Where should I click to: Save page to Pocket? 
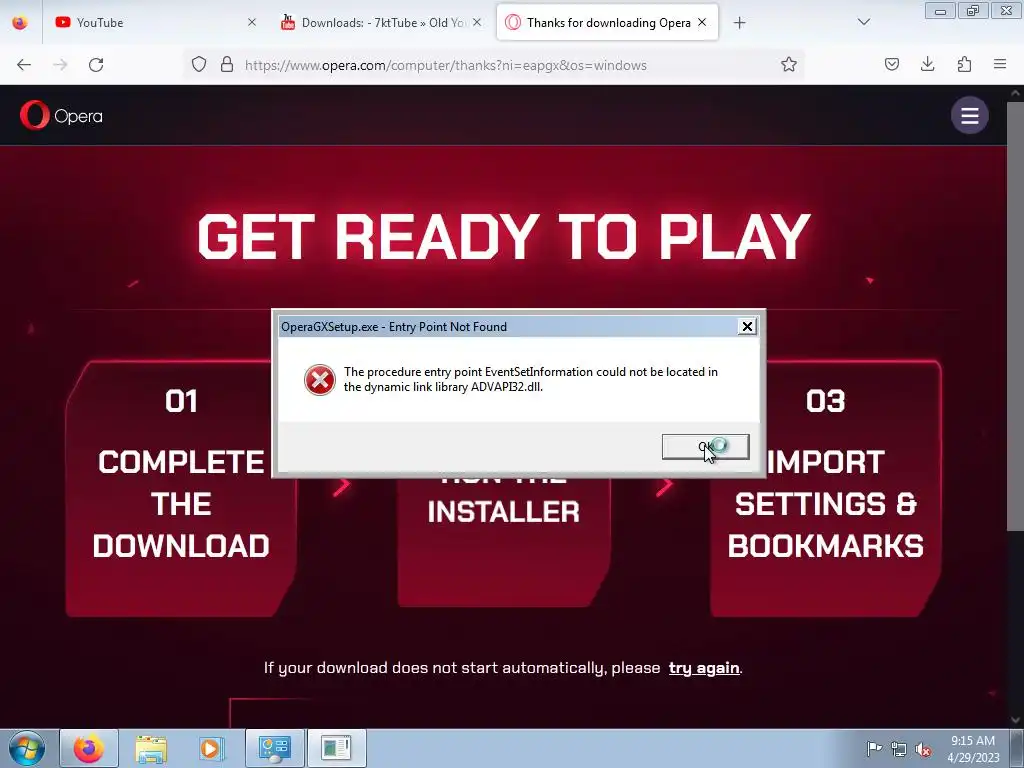pos(892,64)
